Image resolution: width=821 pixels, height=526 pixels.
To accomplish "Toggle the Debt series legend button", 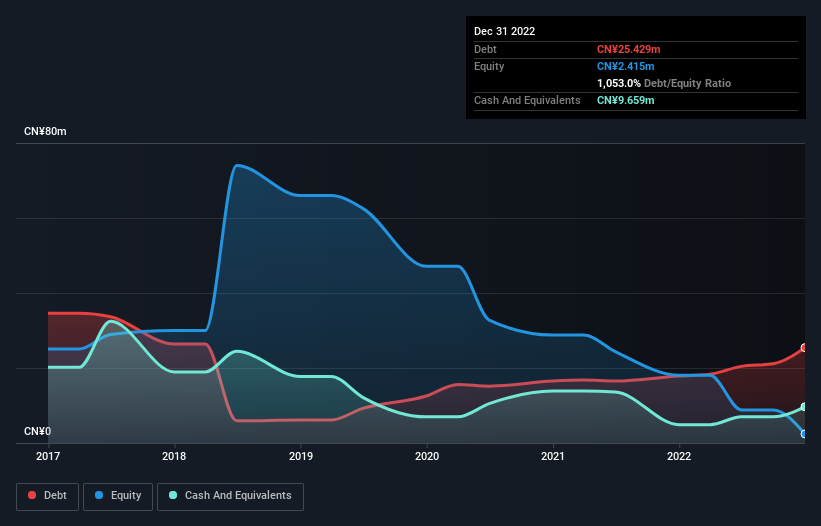I will (x=48, y=496).
